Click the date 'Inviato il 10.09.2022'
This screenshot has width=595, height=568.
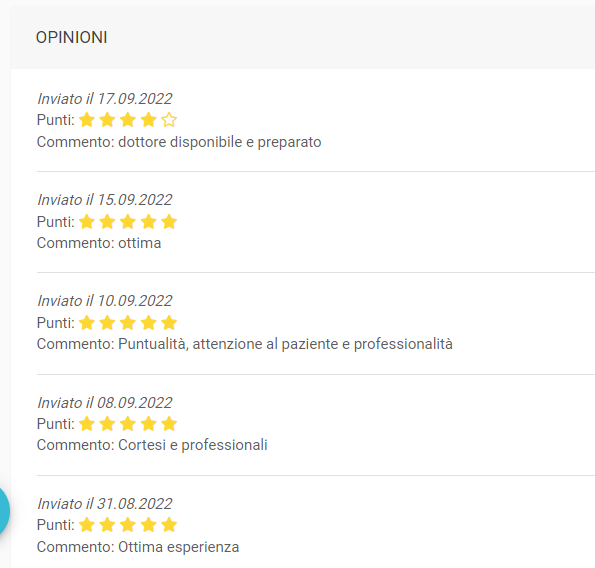tap(105, 301)
